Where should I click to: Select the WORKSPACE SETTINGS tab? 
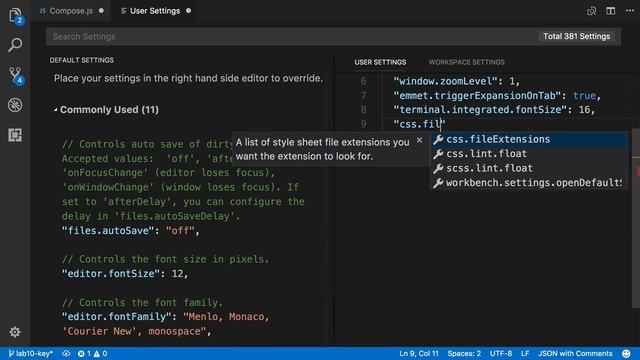[467, 62]
